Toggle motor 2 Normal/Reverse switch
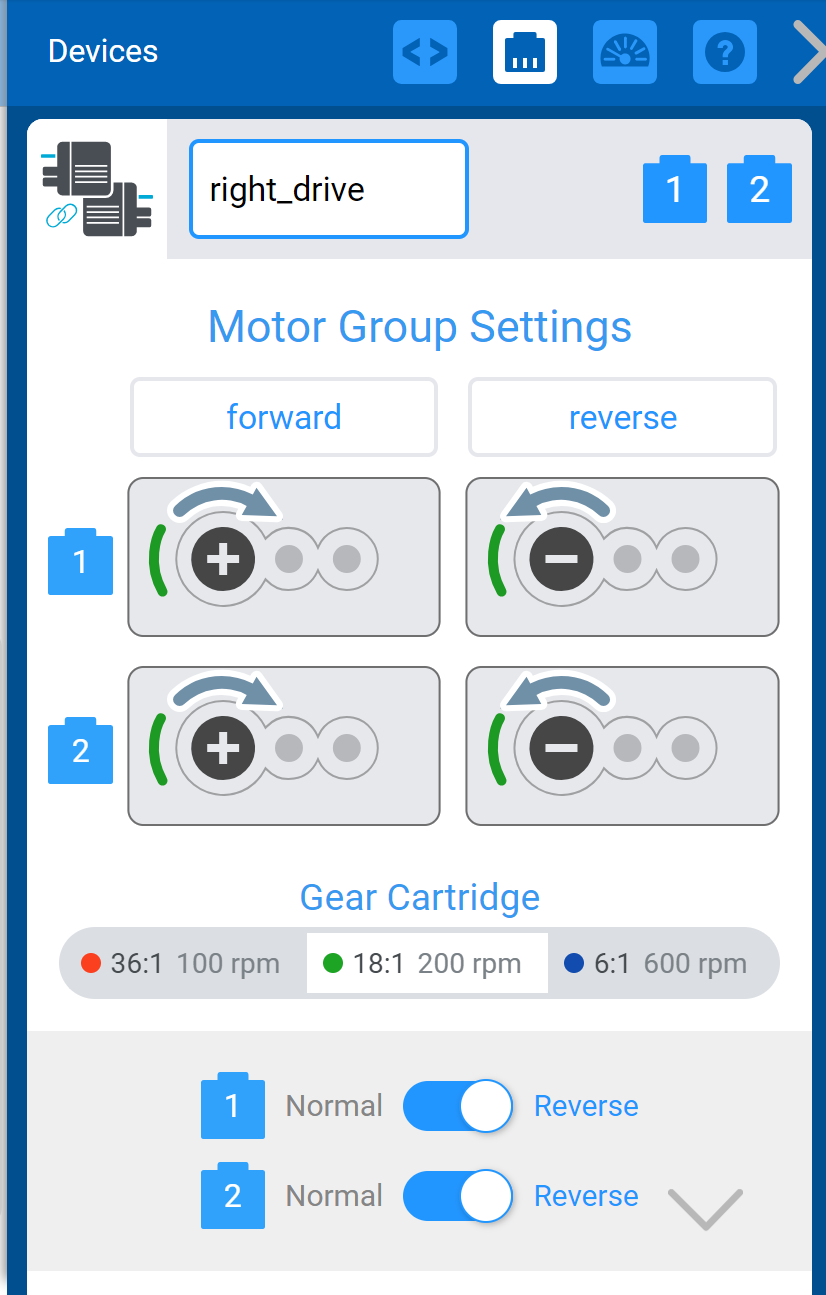 click(458, 1196)
